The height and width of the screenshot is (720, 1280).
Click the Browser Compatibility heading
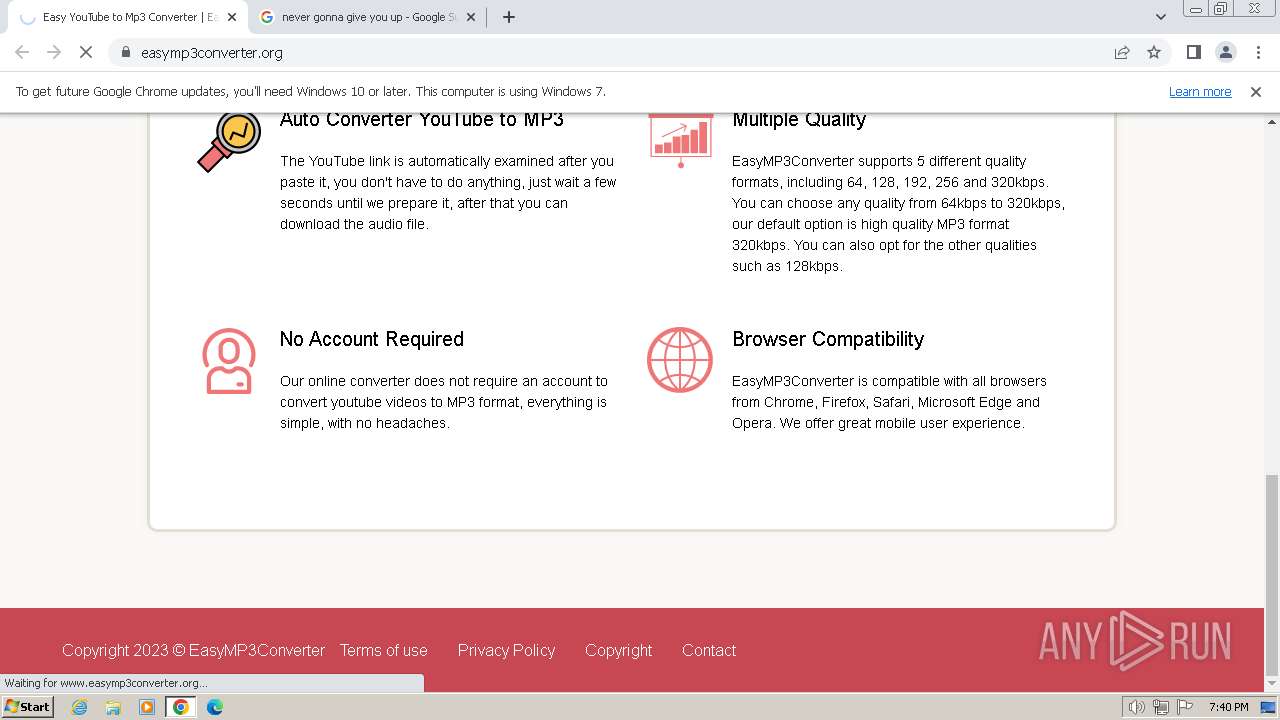point(828,339)
